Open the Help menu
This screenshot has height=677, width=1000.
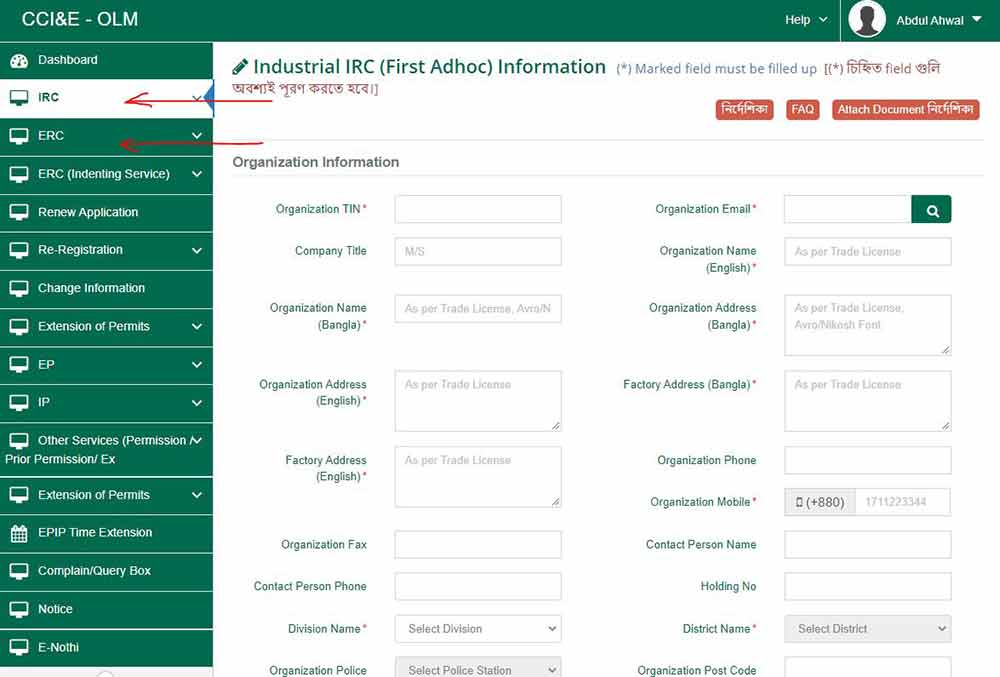802,19
